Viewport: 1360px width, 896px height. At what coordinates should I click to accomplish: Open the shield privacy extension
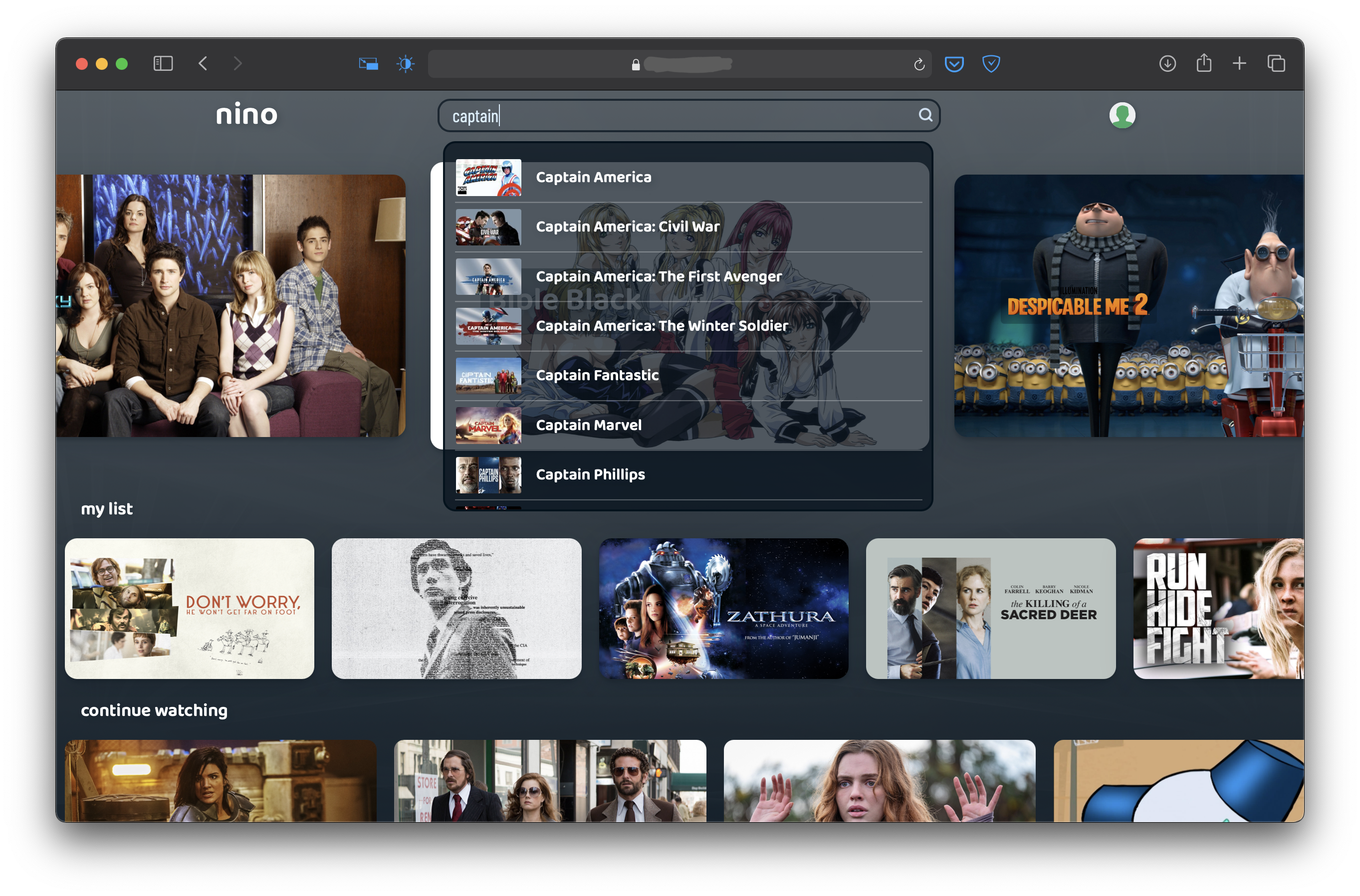(990, 64)
